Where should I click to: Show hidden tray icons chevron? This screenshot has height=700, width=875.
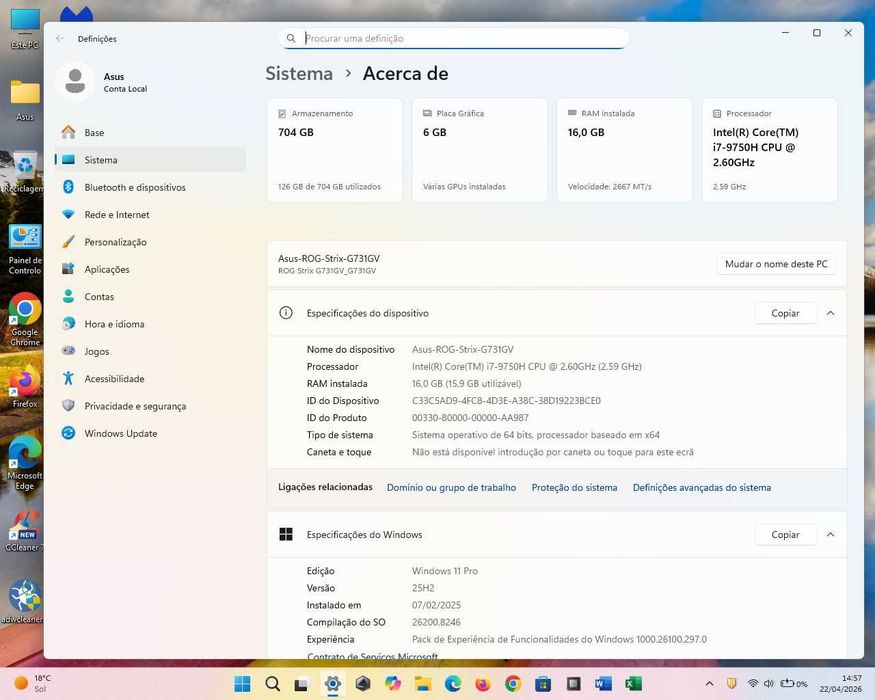point(709,684)
